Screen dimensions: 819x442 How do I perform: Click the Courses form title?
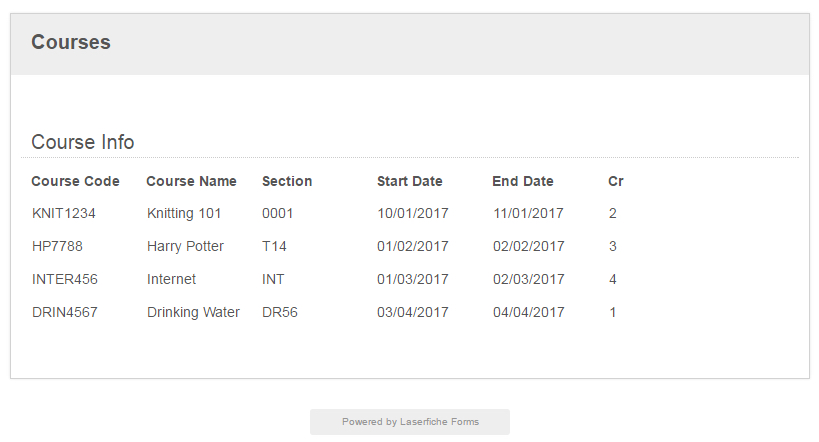pyautogui.click(x=71, y=42)
